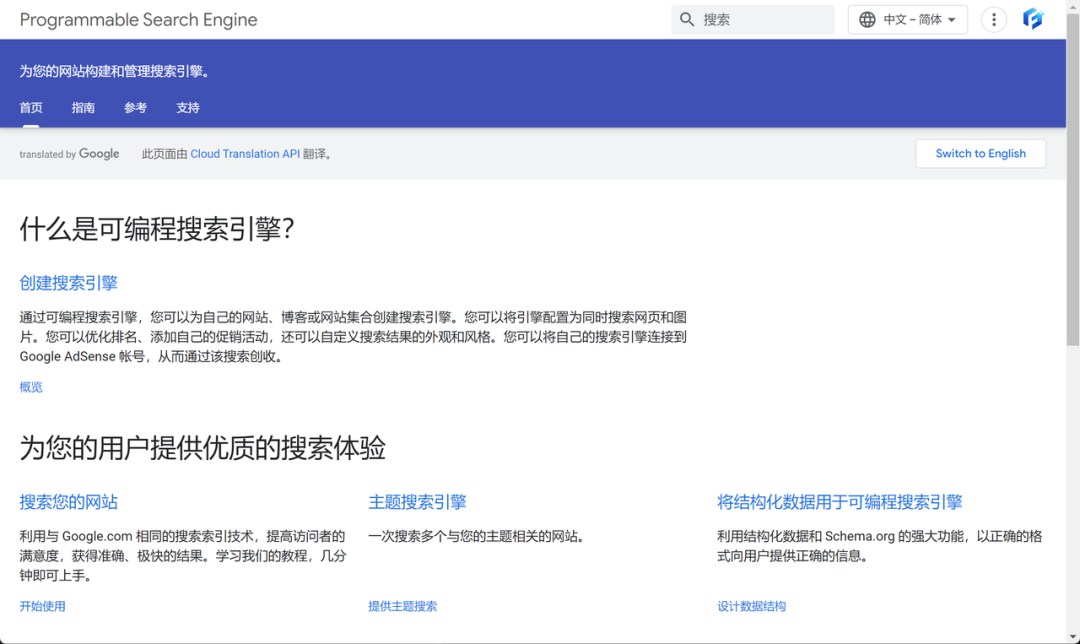
Task: Click the globe language icon
Action: coord(867,19)
